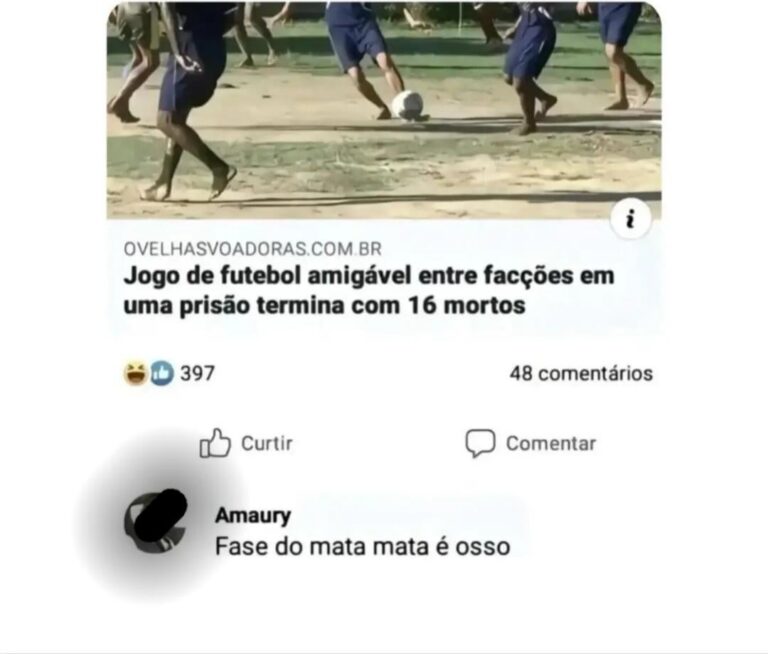Open the soccer match article image
The image size is (768, 654).
click(x=384, y=110)
